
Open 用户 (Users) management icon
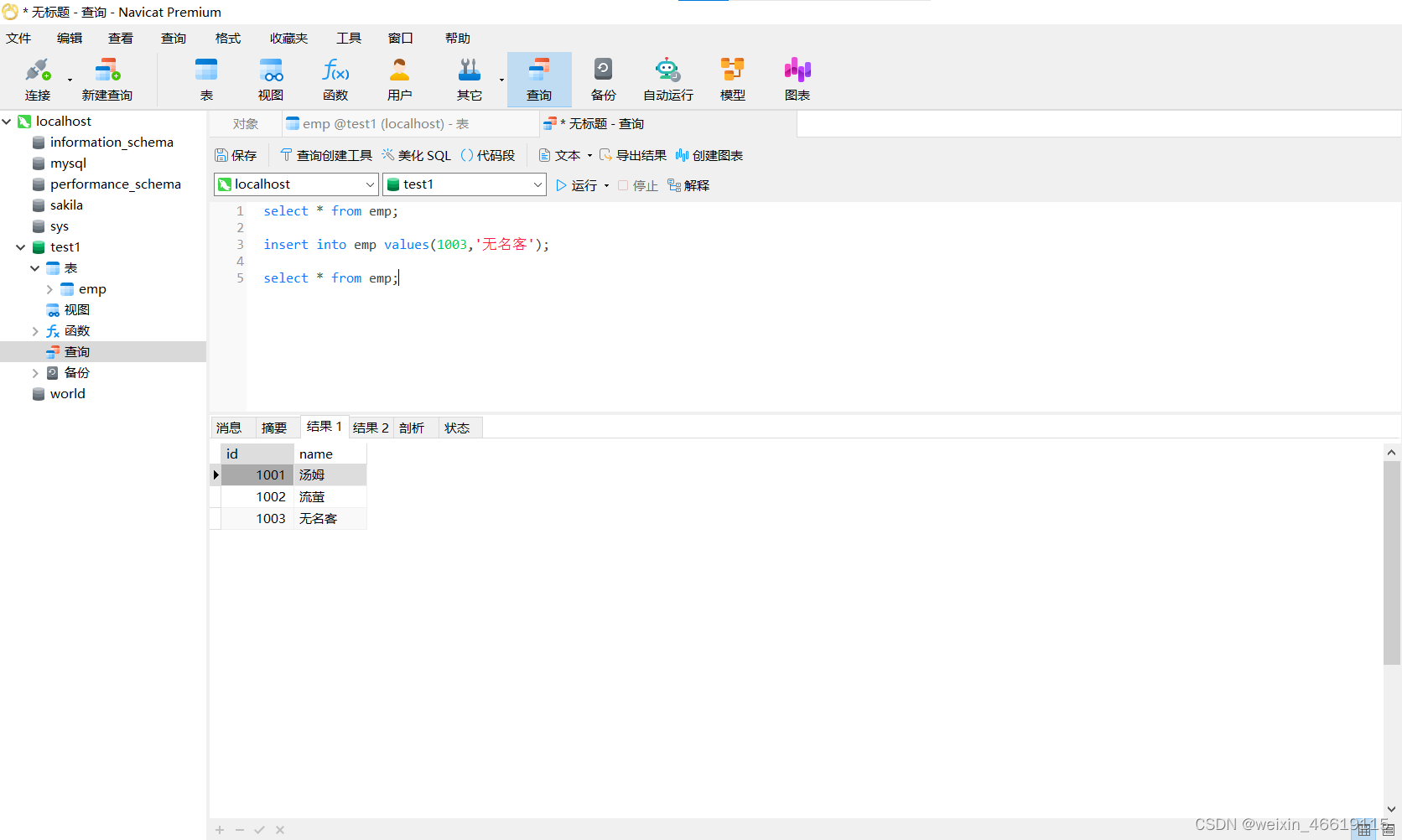400,78
